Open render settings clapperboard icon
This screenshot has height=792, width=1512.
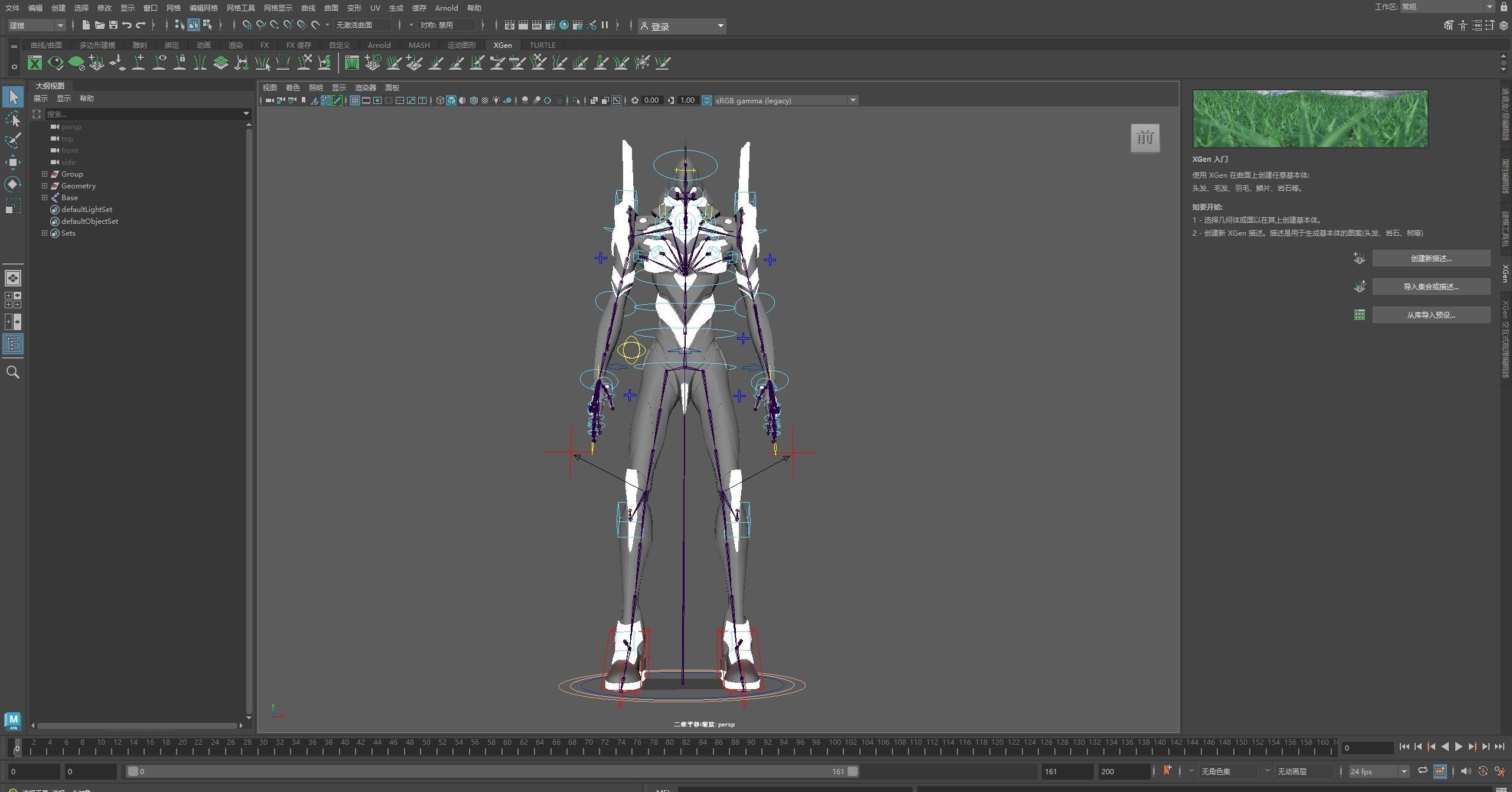pyautogui.click(x=550, y=25)
